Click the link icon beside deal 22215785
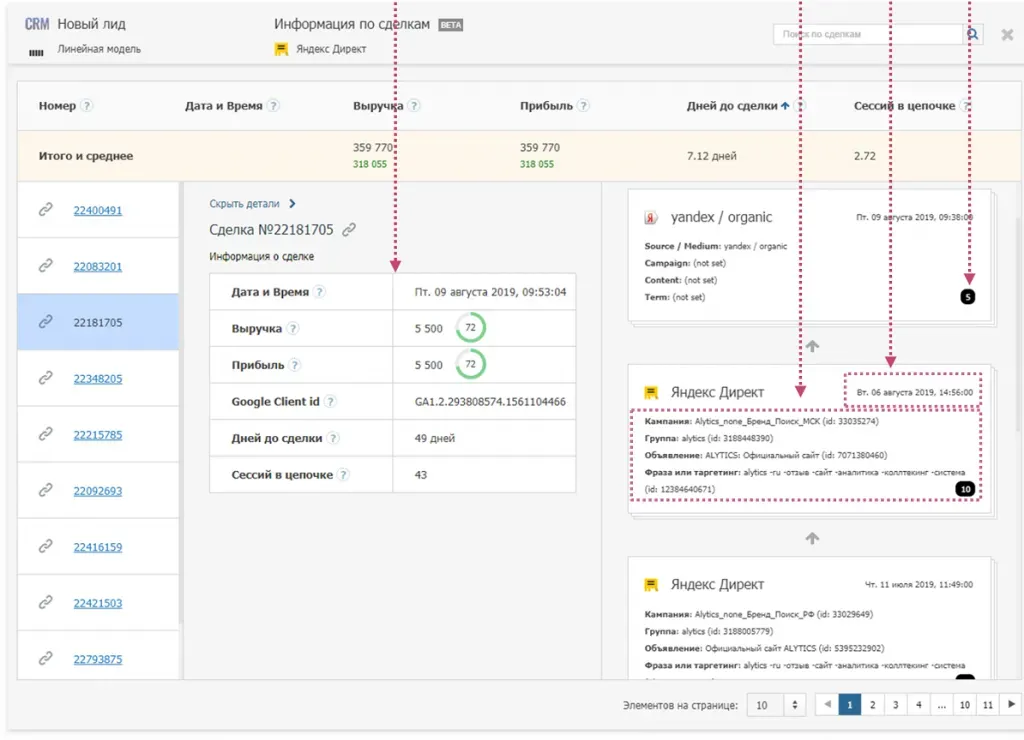Viewport: 1024px width, 740px height. (45, 434)
